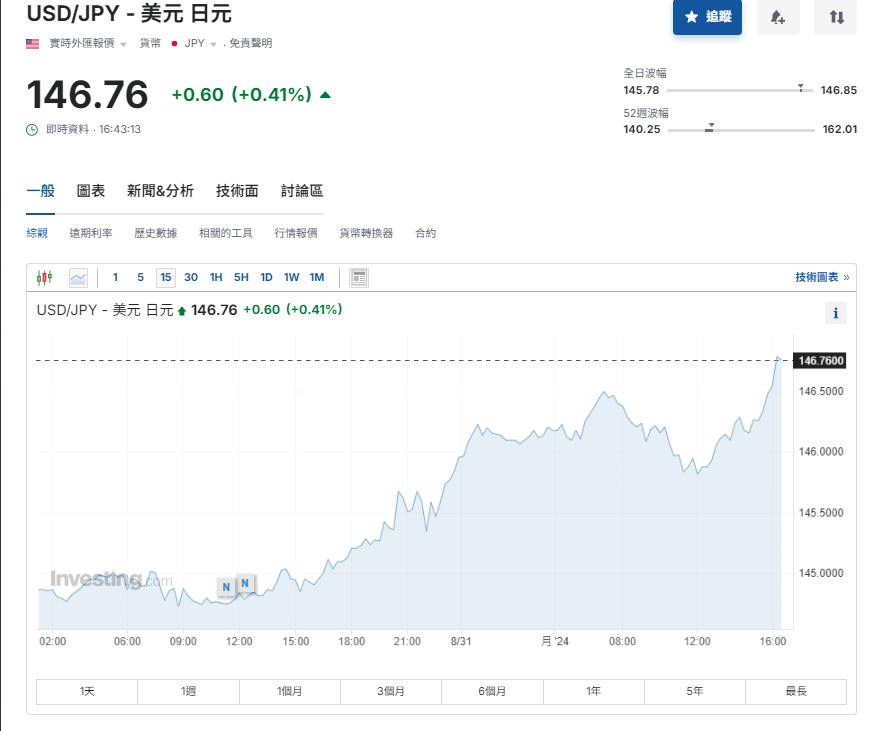Click the first 'N' news marker on chart
872x731 pixels.
point(226,586)
